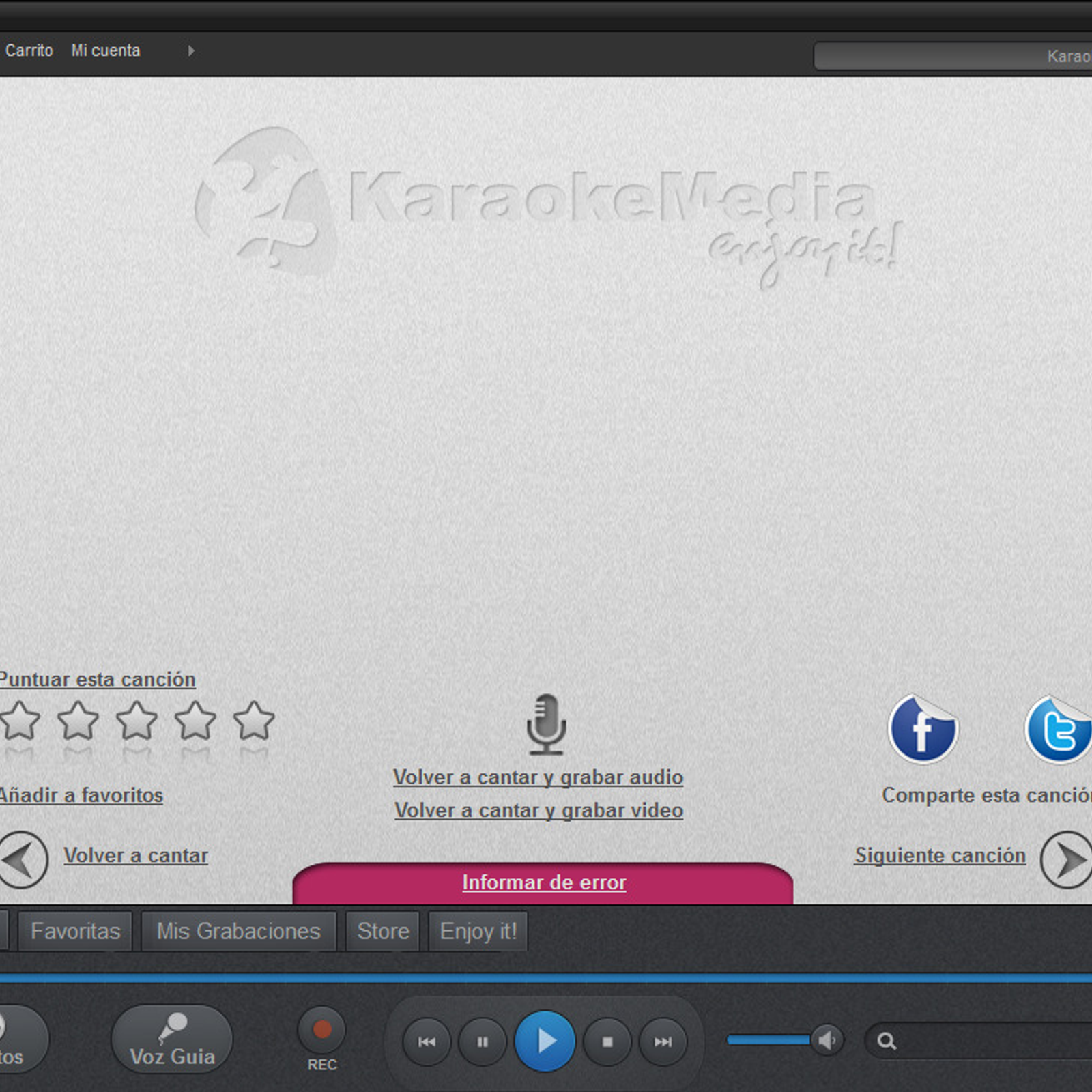The width and height of the screenshot is (1092, 1092).
Task: Click the top Karaoke search field
Action: point(953,56)
